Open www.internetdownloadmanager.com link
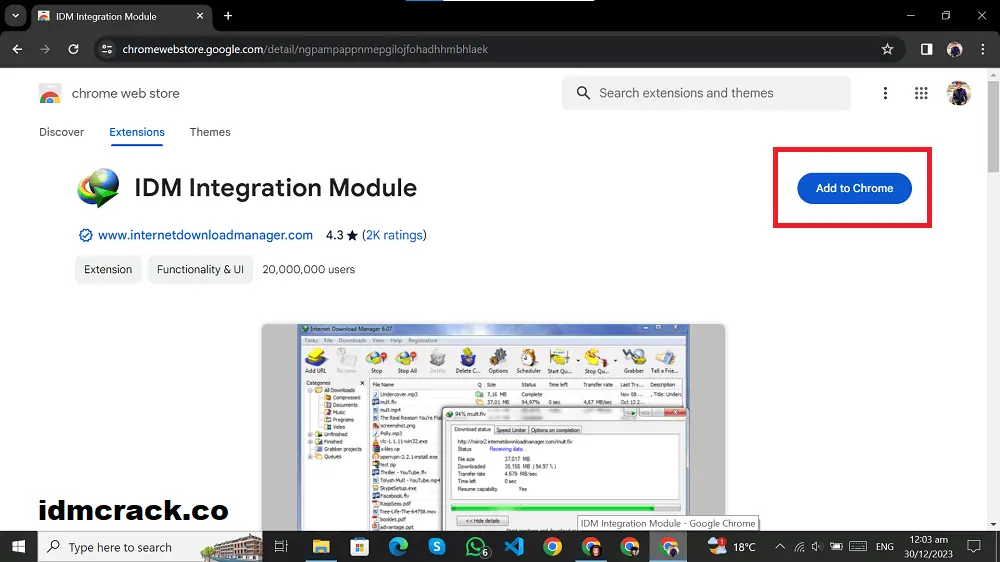The height and width of the screenshot is (562, 1000). coord(205,235)
